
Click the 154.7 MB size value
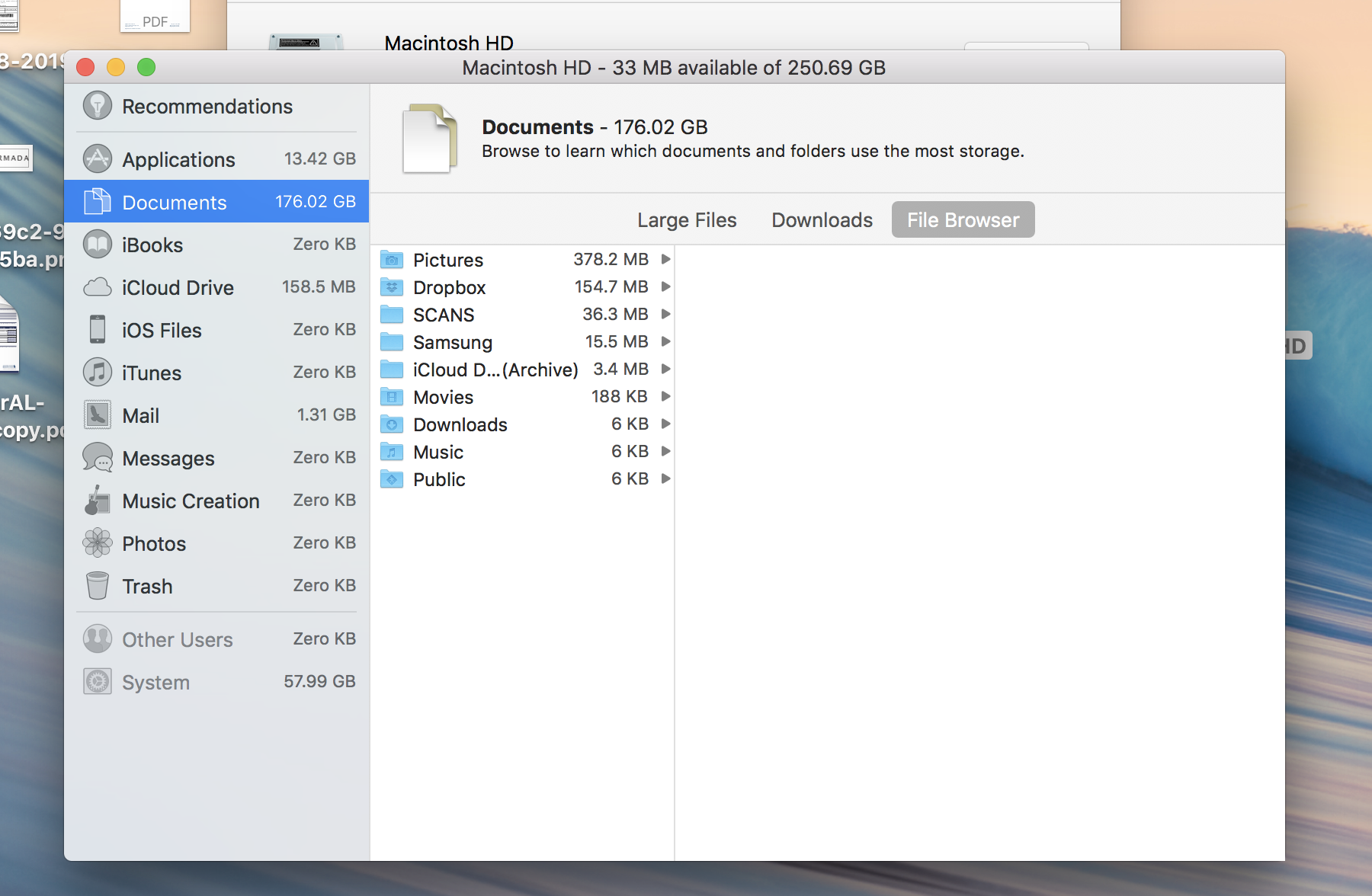click(x=611, y=286)
